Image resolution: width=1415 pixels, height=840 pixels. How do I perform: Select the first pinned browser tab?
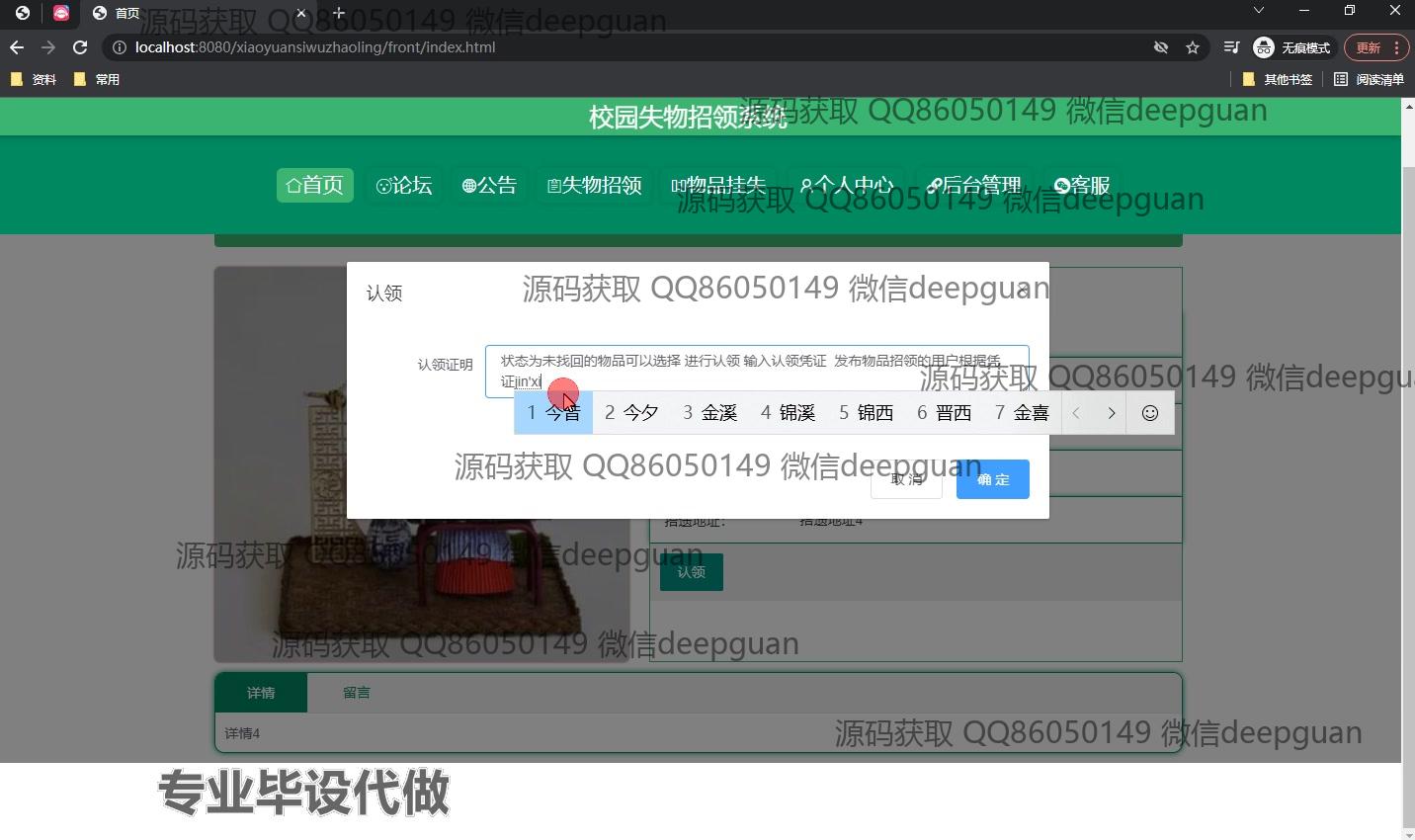(23, 13)
